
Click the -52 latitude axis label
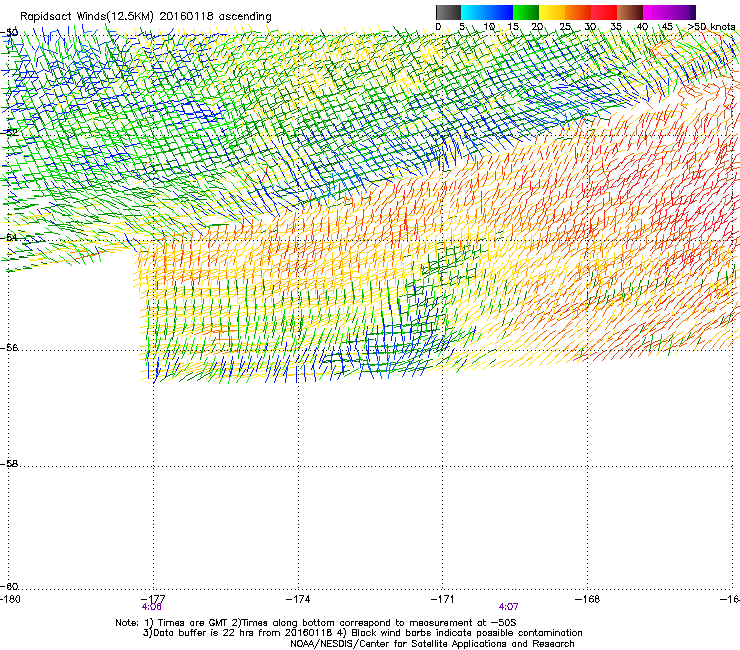click(9, 132)
